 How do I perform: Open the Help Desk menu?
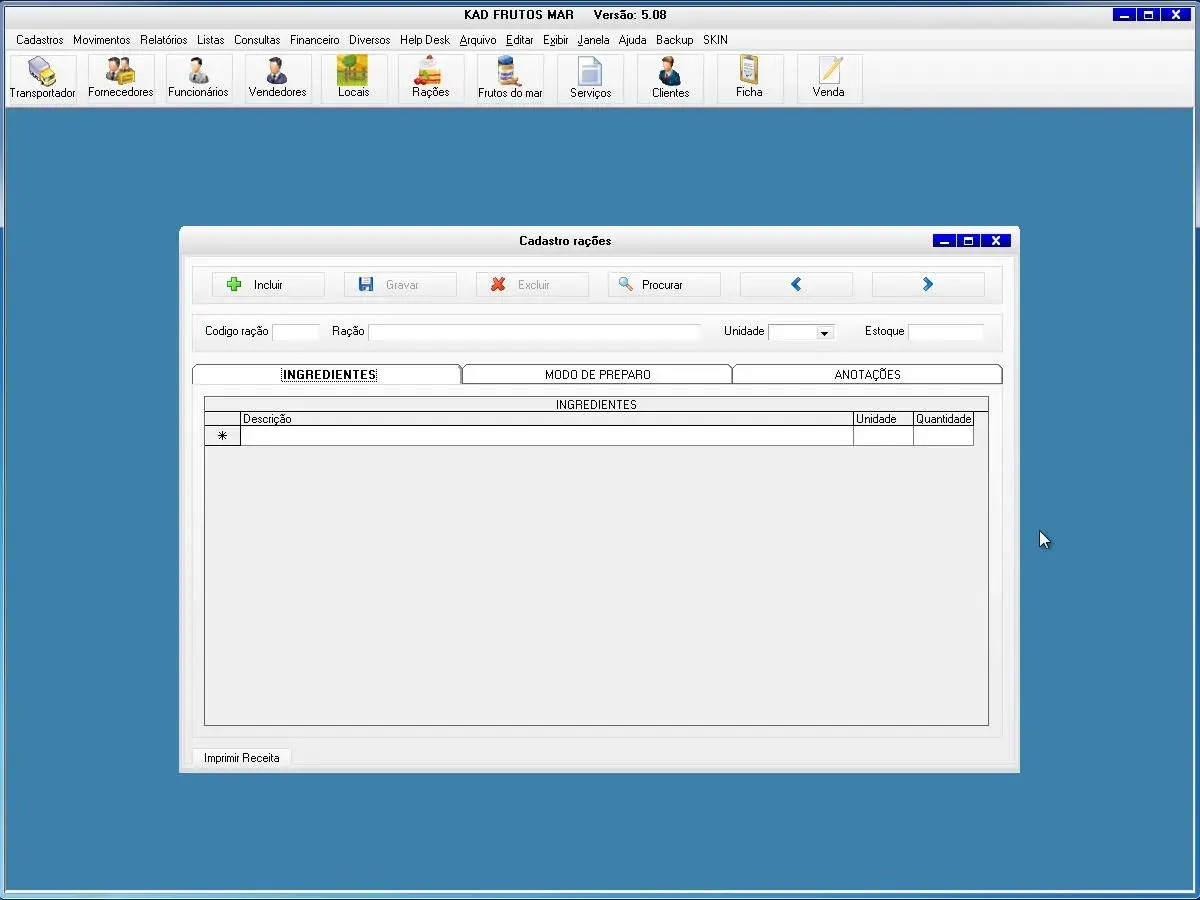[425, 40]
